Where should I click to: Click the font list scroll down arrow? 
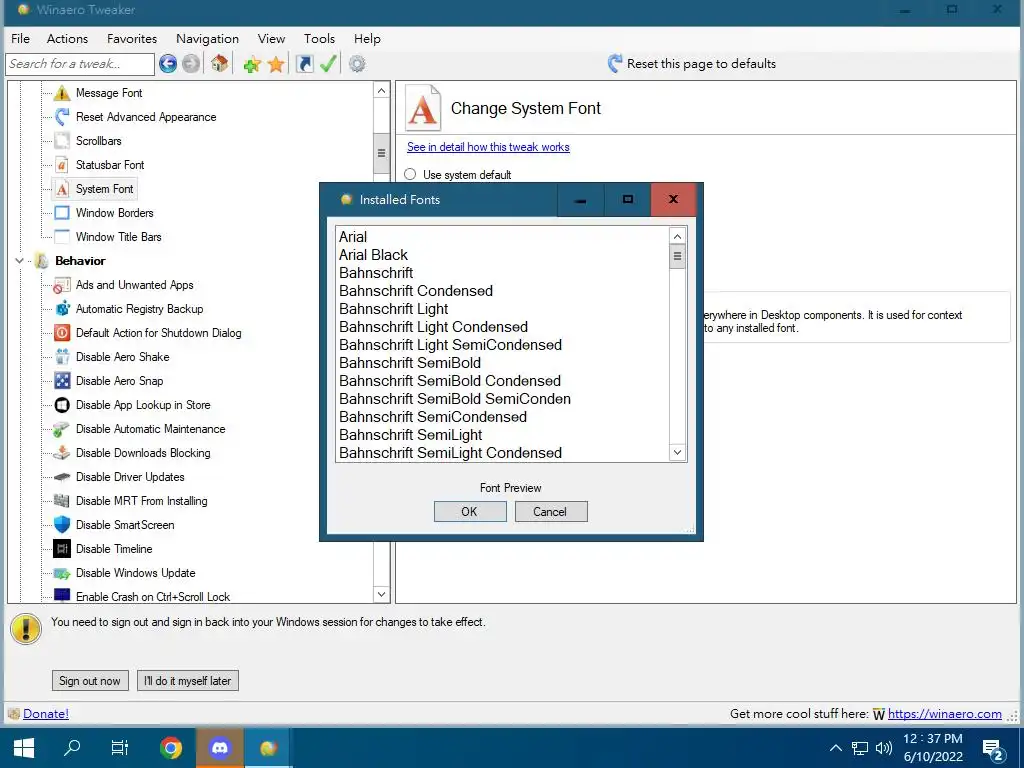677,453
